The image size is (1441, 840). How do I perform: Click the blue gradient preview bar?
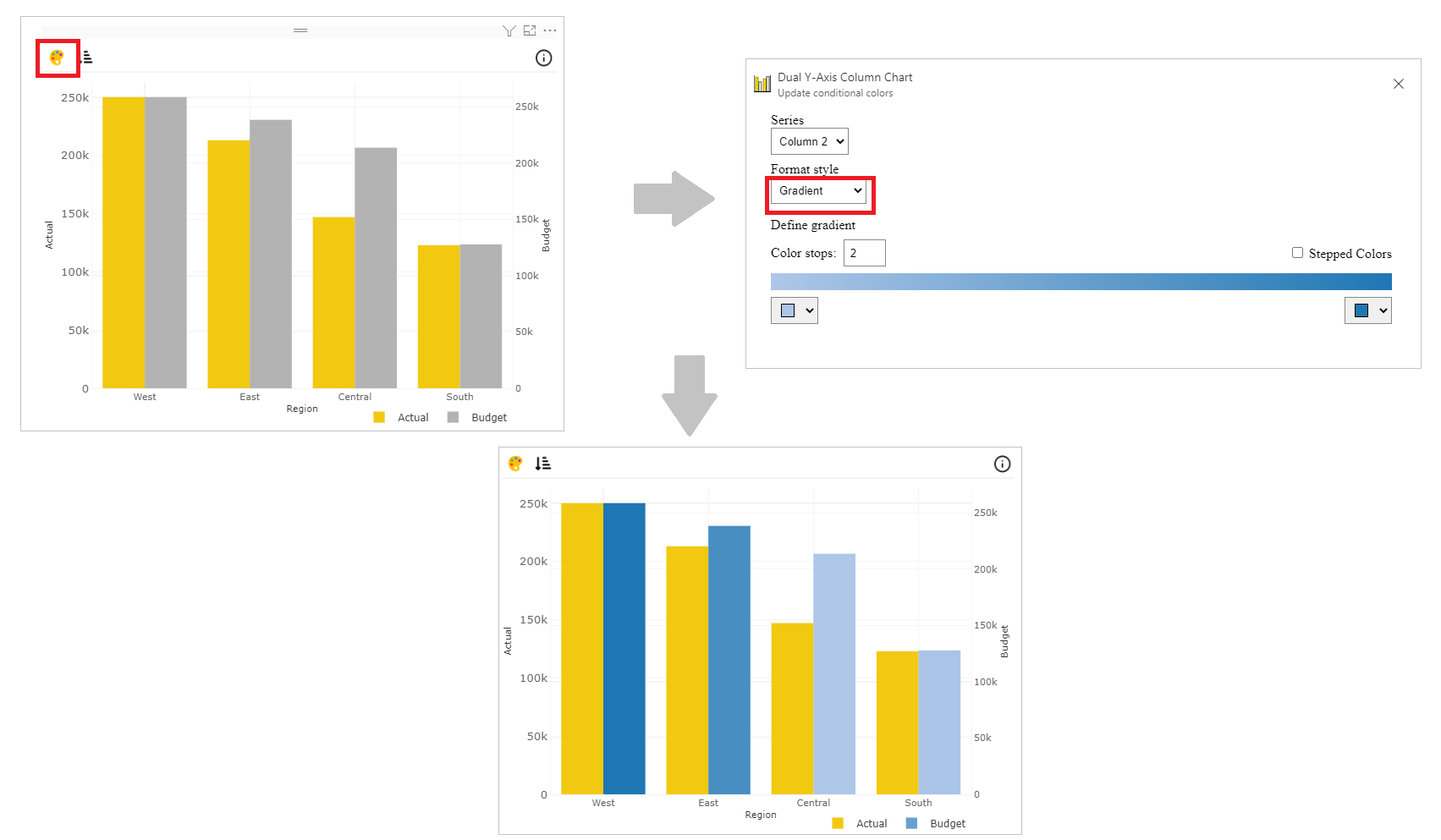[x=1081, y=282]
